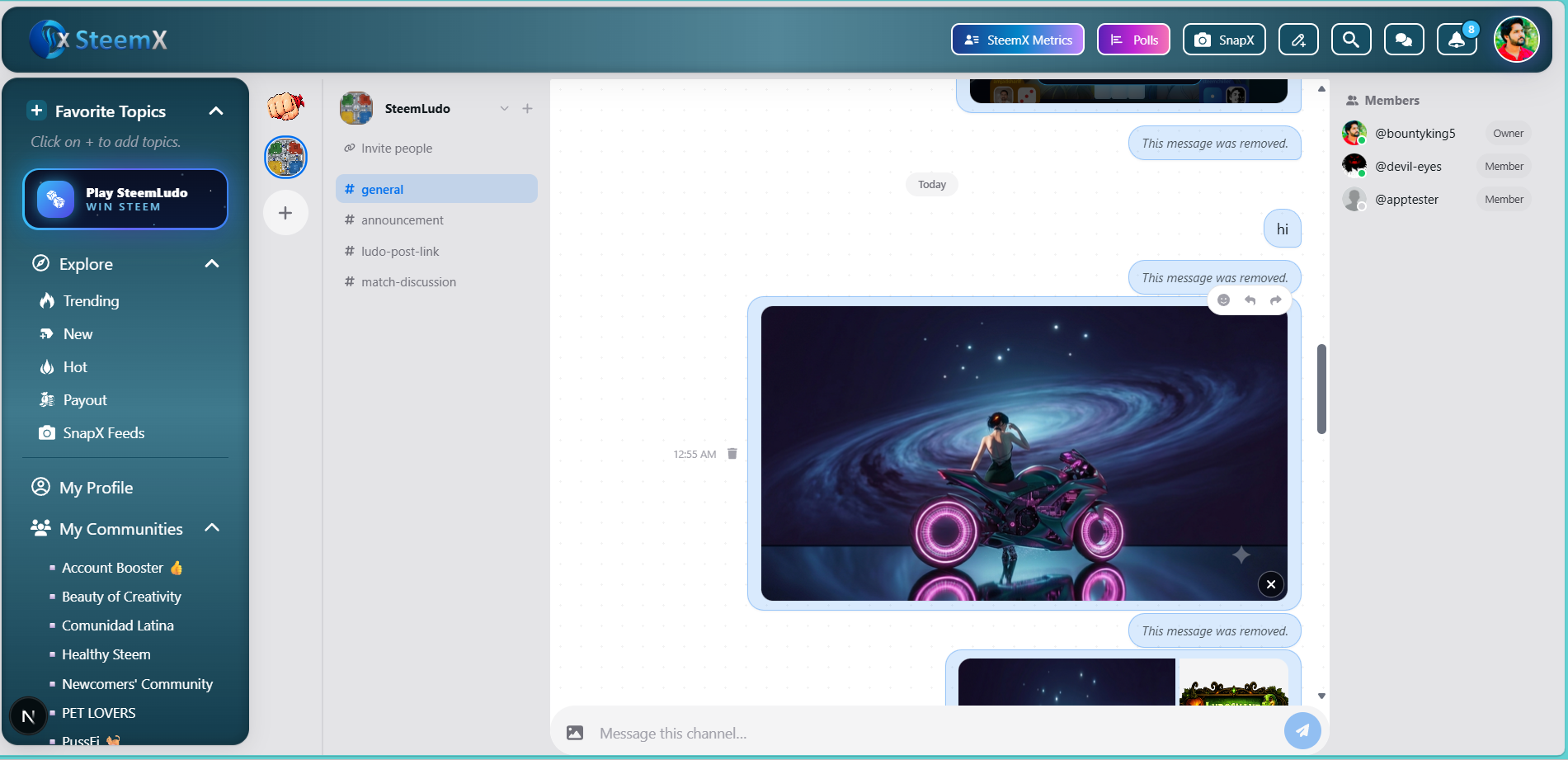The width and height of the screenshot is (1568, 760).
Task: Open SnapX Feeds
Action: click(92, 433)
